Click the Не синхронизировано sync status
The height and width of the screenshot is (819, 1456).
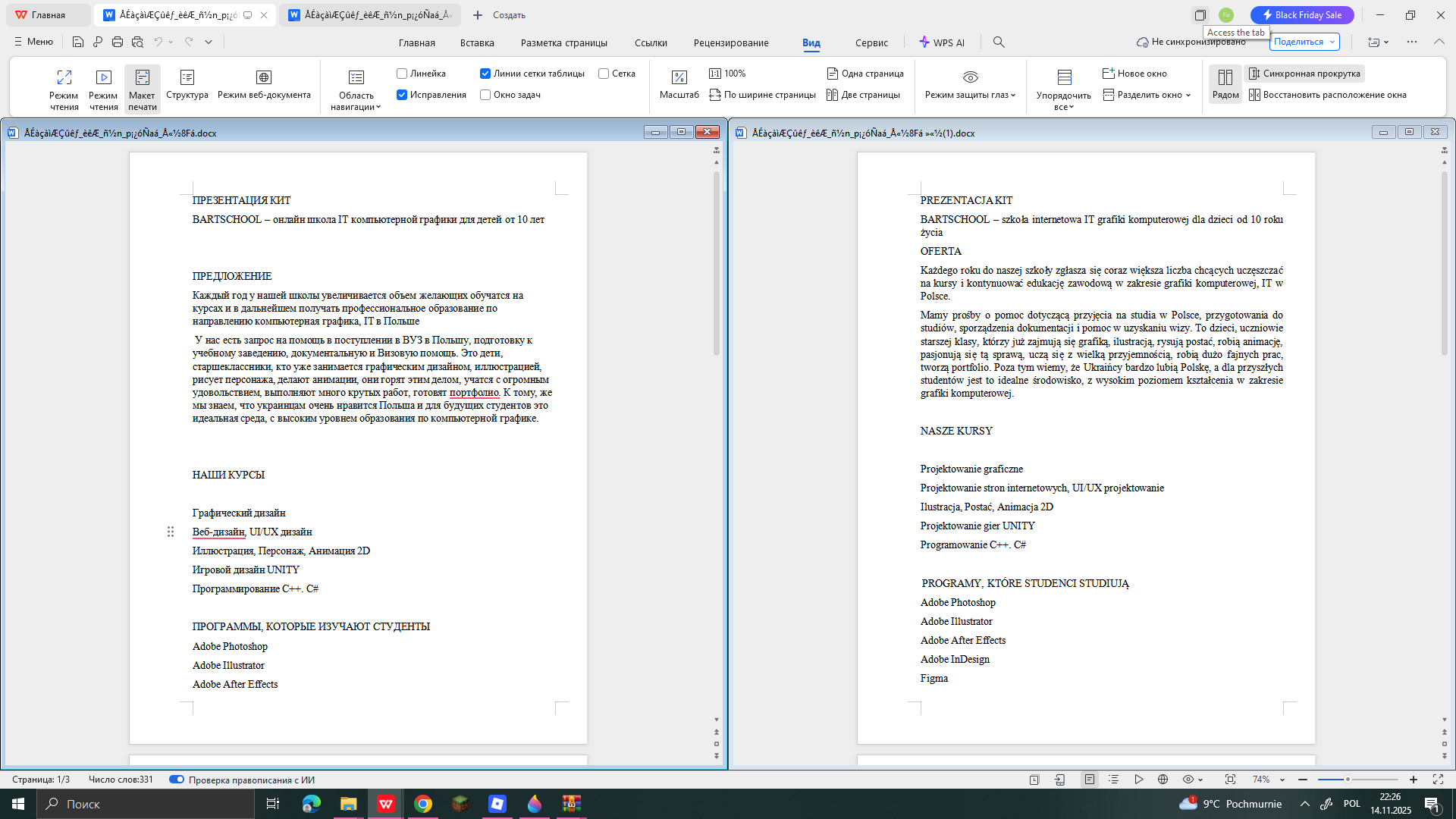1191,42
